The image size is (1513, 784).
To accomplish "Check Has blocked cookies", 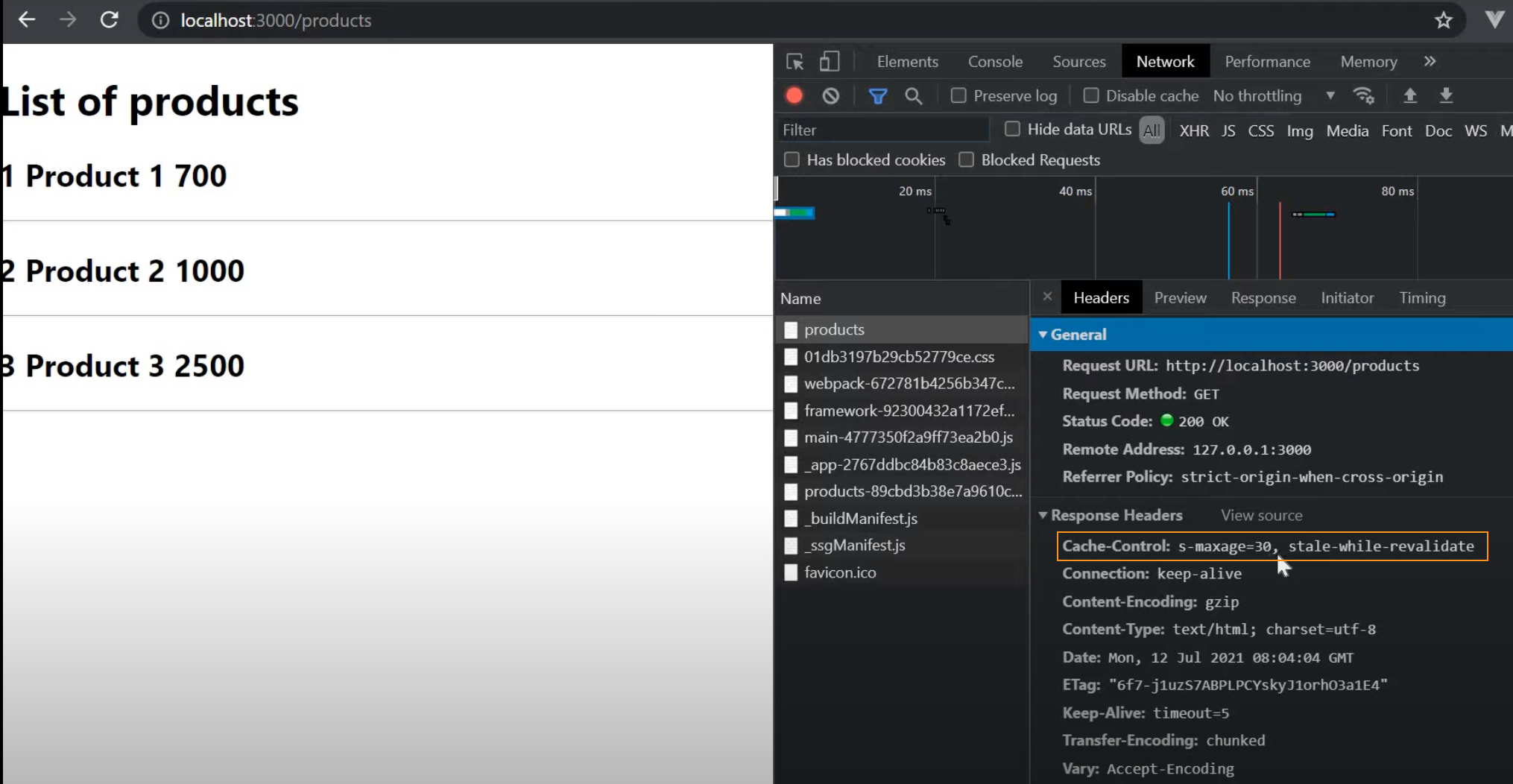I will point(792,159).
